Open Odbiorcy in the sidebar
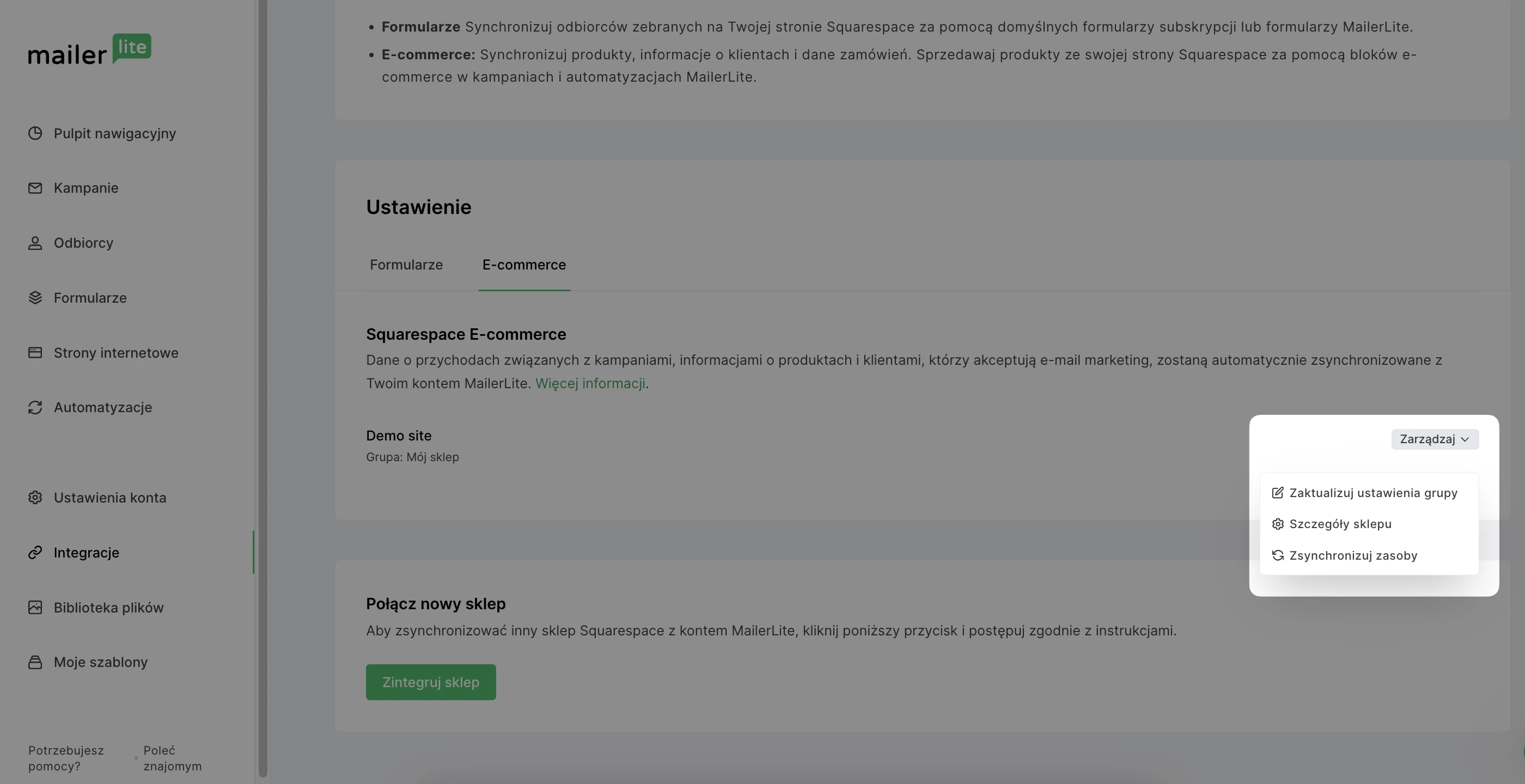1525x784 pixels. click(83, 243)
